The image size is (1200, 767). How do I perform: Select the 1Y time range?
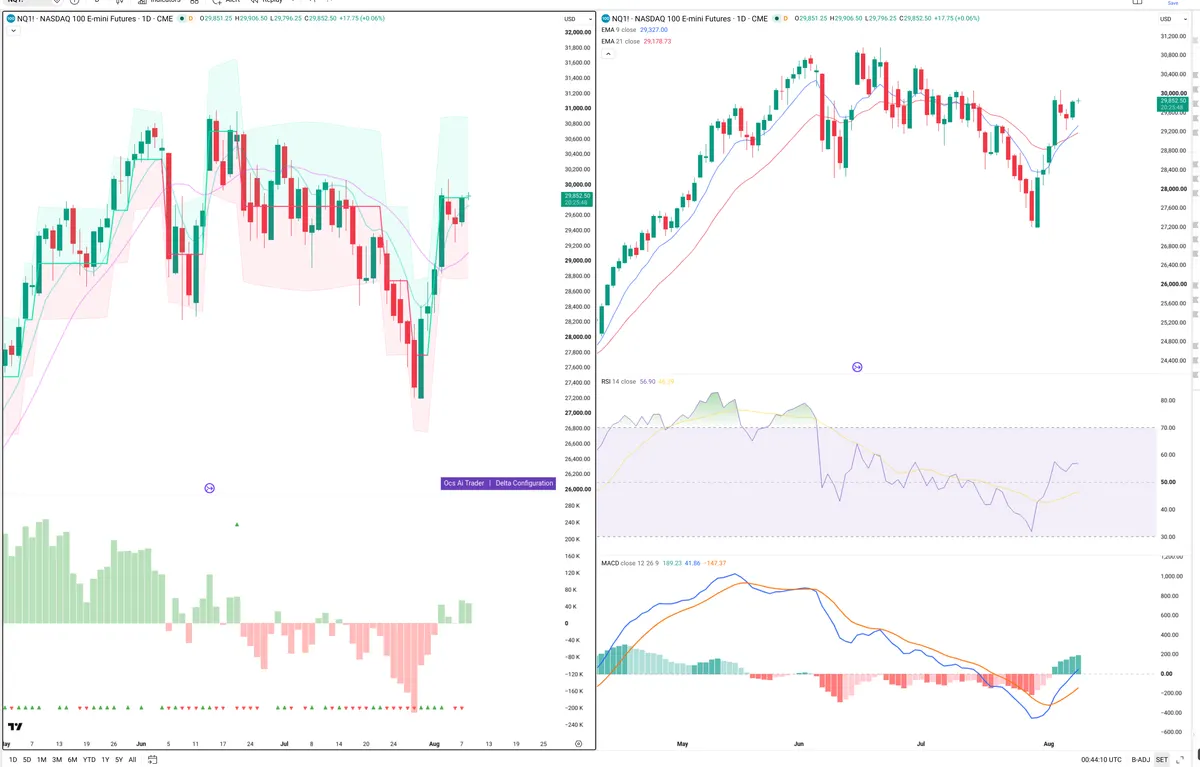pos(105,759)
